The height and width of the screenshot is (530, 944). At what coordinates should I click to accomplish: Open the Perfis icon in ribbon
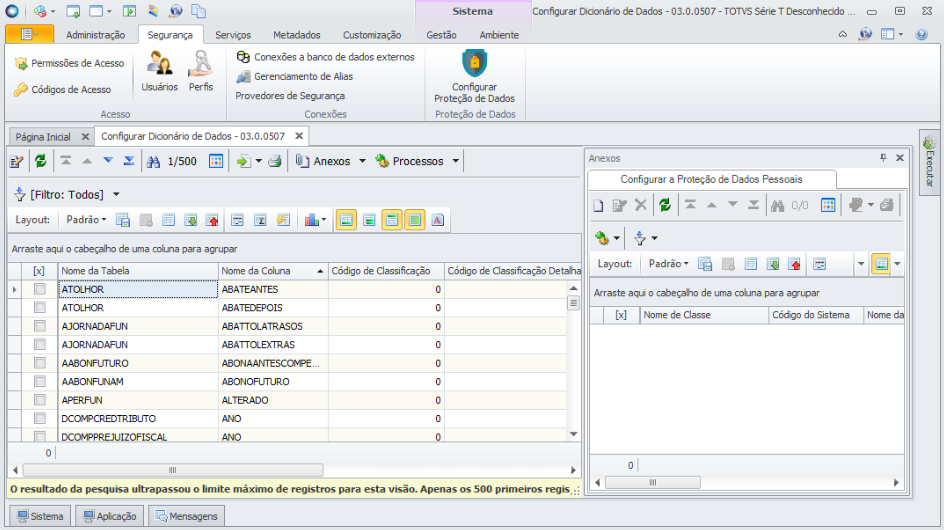pos(200,65)
